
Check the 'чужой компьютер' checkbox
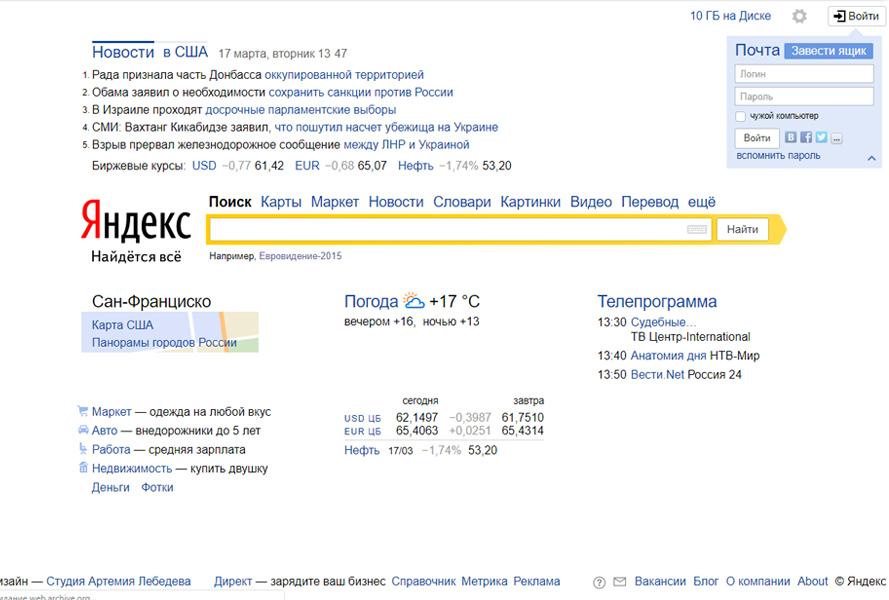(x=741, y=116)
